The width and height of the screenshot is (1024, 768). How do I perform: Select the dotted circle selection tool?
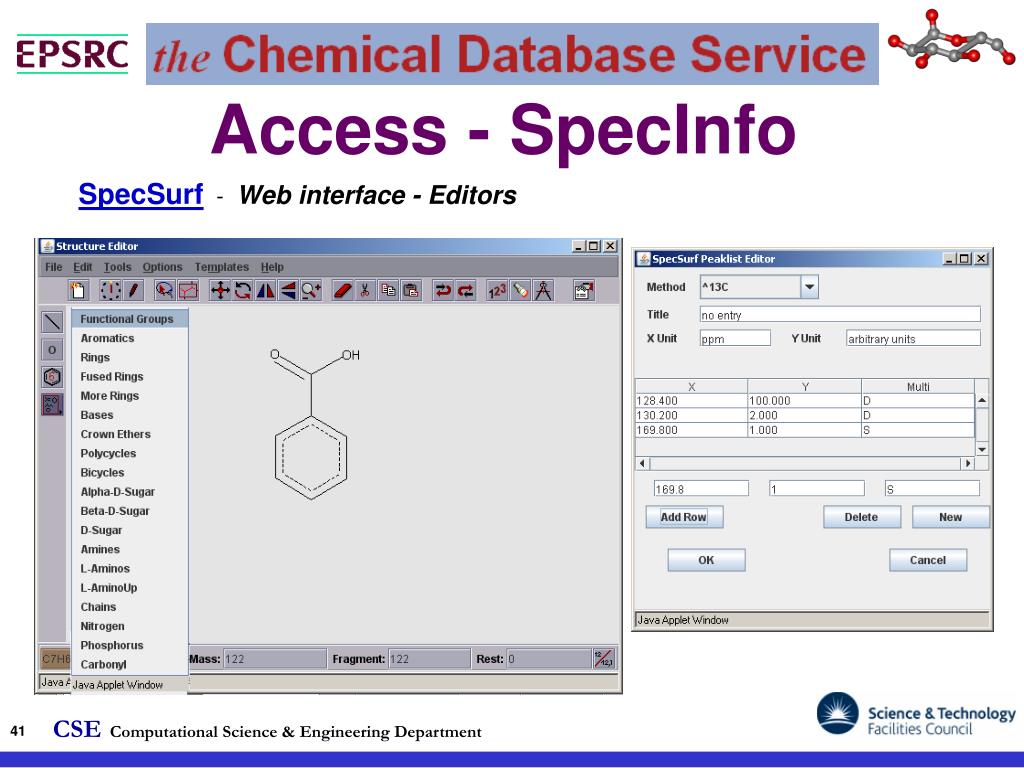[110, 290]
